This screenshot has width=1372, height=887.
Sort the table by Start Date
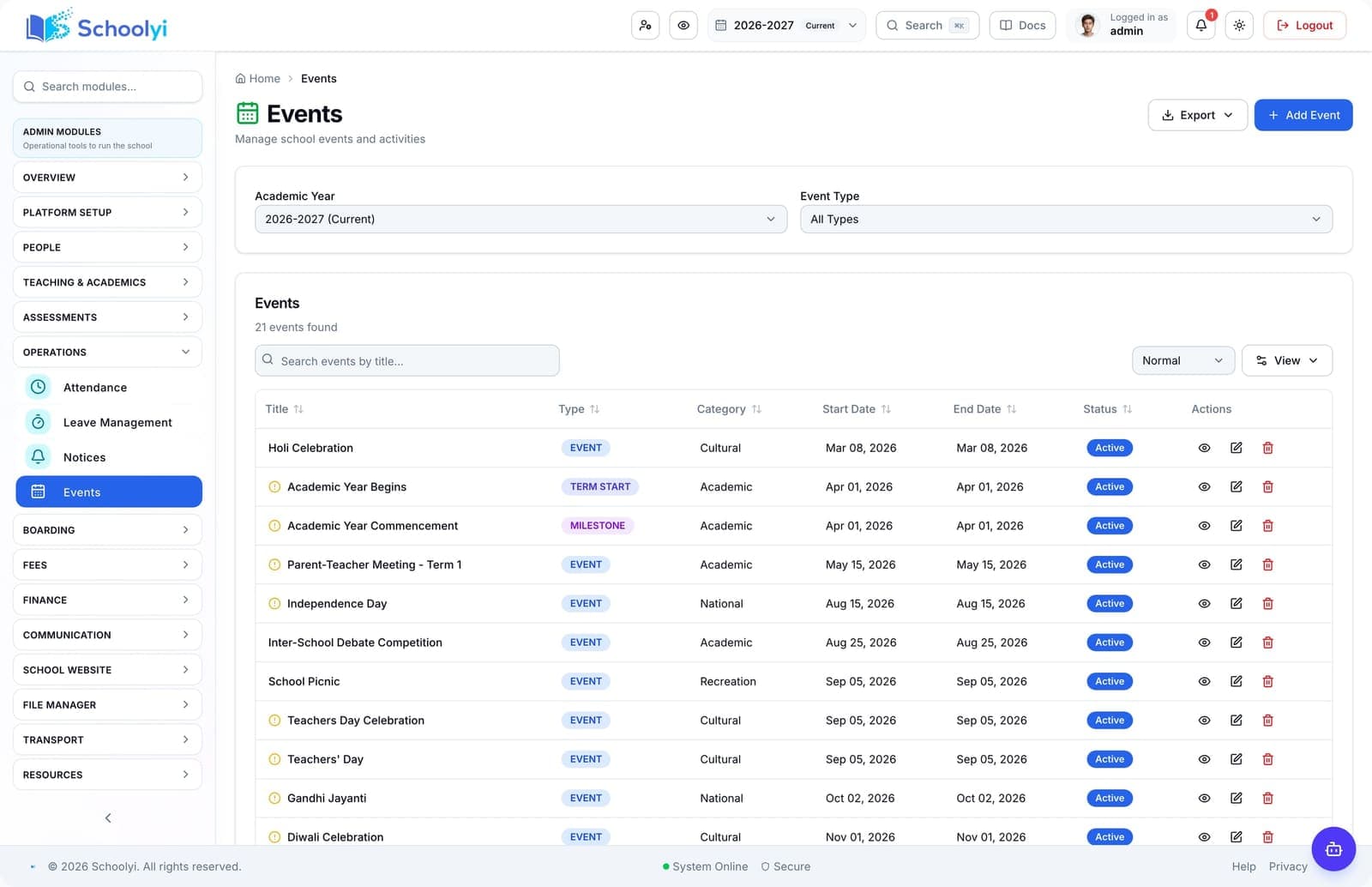(x=856, y=409)
